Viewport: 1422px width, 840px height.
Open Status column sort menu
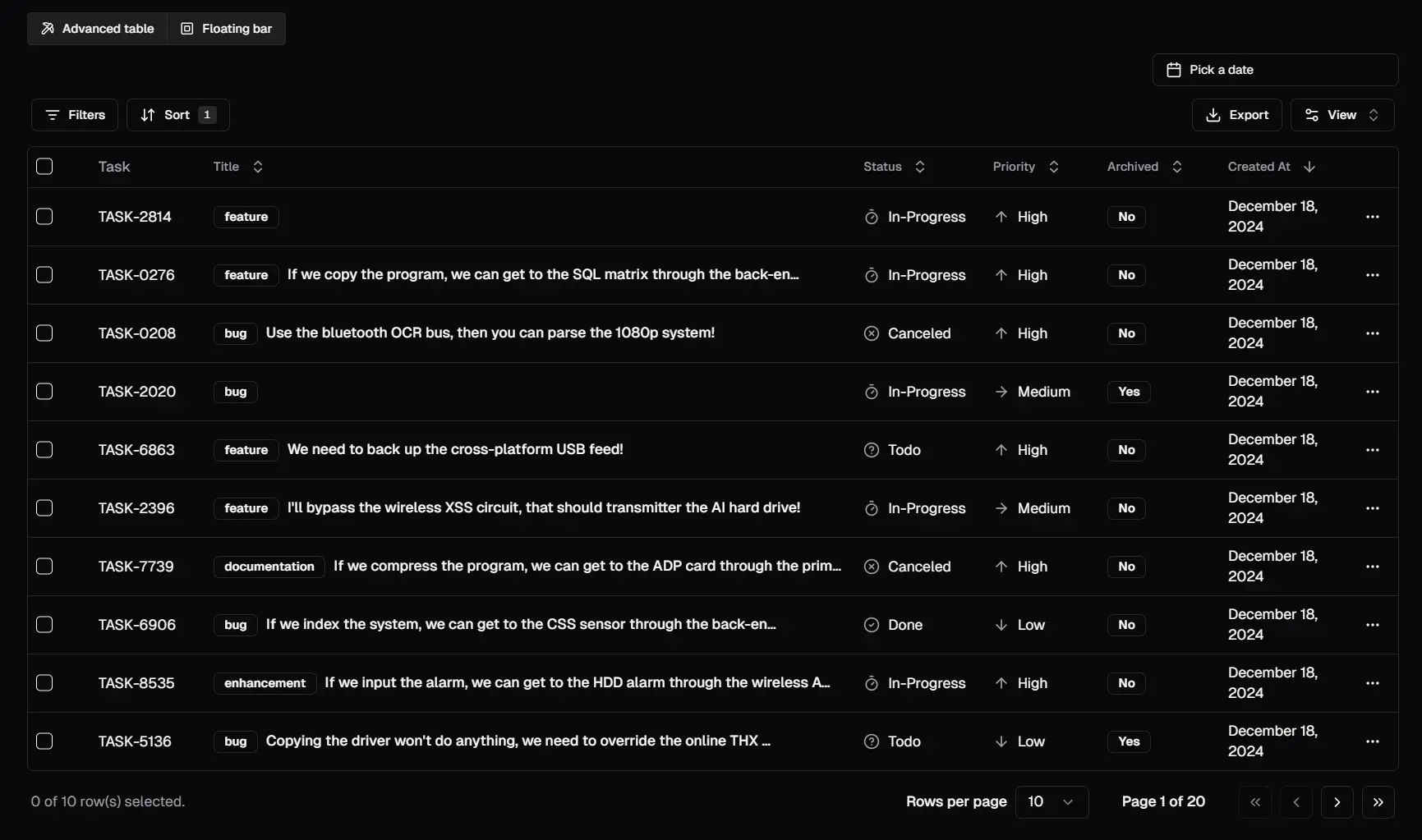click(894, 167)
